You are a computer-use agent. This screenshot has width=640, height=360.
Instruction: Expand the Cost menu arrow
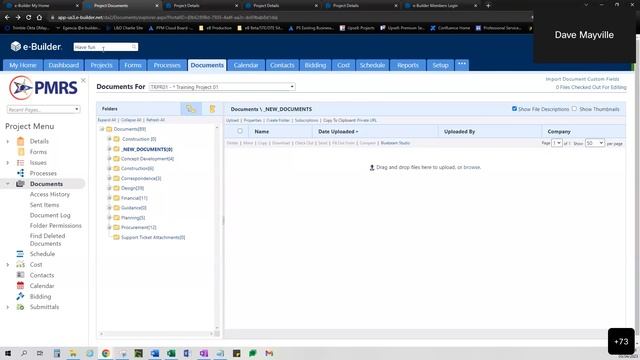[x=7, y=264]
